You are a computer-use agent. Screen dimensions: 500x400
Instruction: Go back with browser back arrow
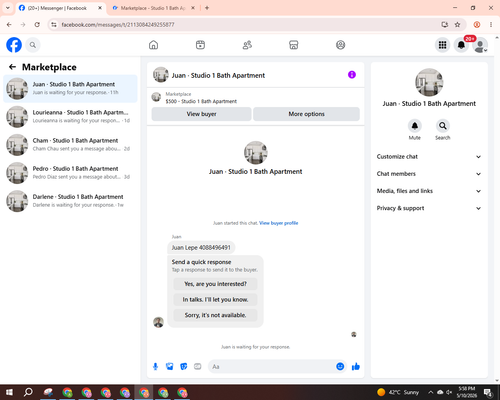click(x=9, y=25)
